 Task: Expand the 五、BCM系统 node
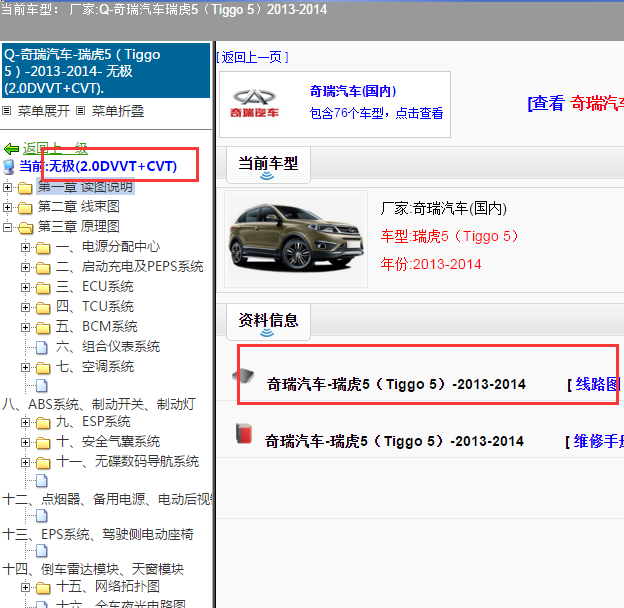(25, 327)
